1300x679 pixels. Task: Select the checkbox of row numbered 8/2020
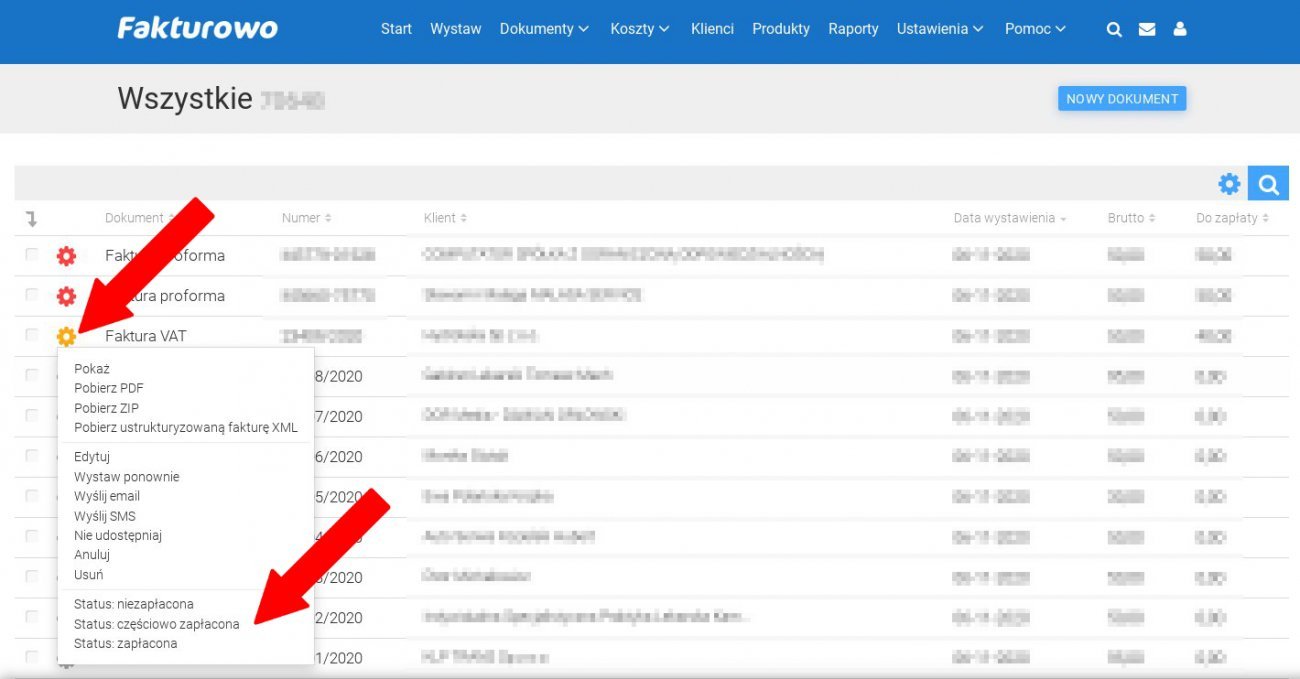[x=32, y=375]
